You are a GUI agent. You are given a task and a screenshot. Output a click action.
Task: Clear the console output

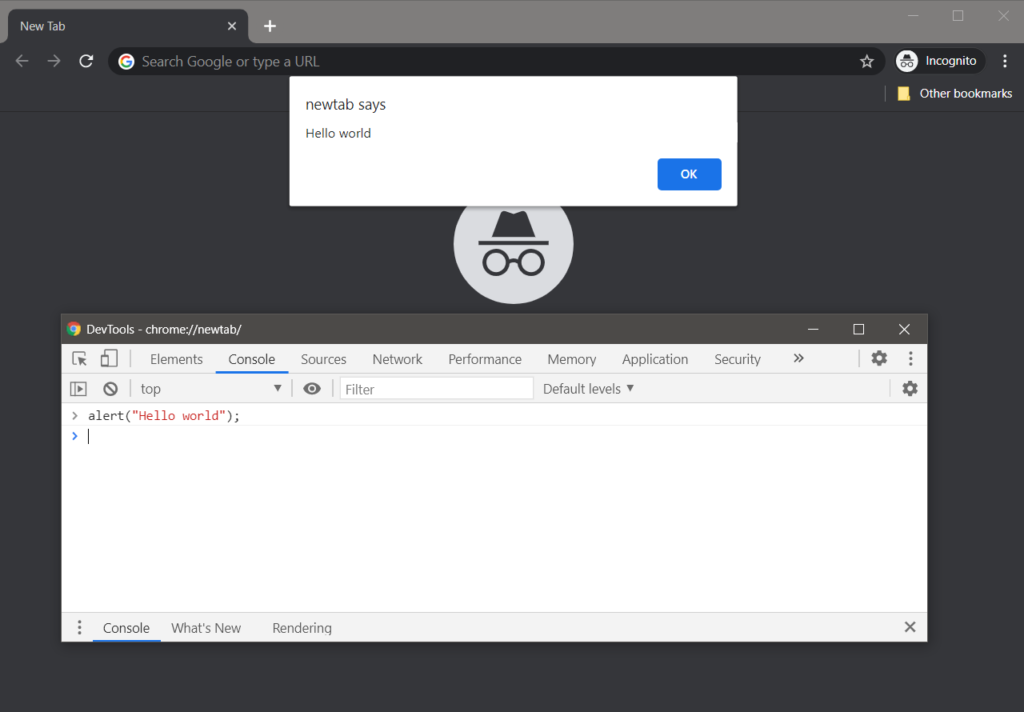[x=110, y=388]
